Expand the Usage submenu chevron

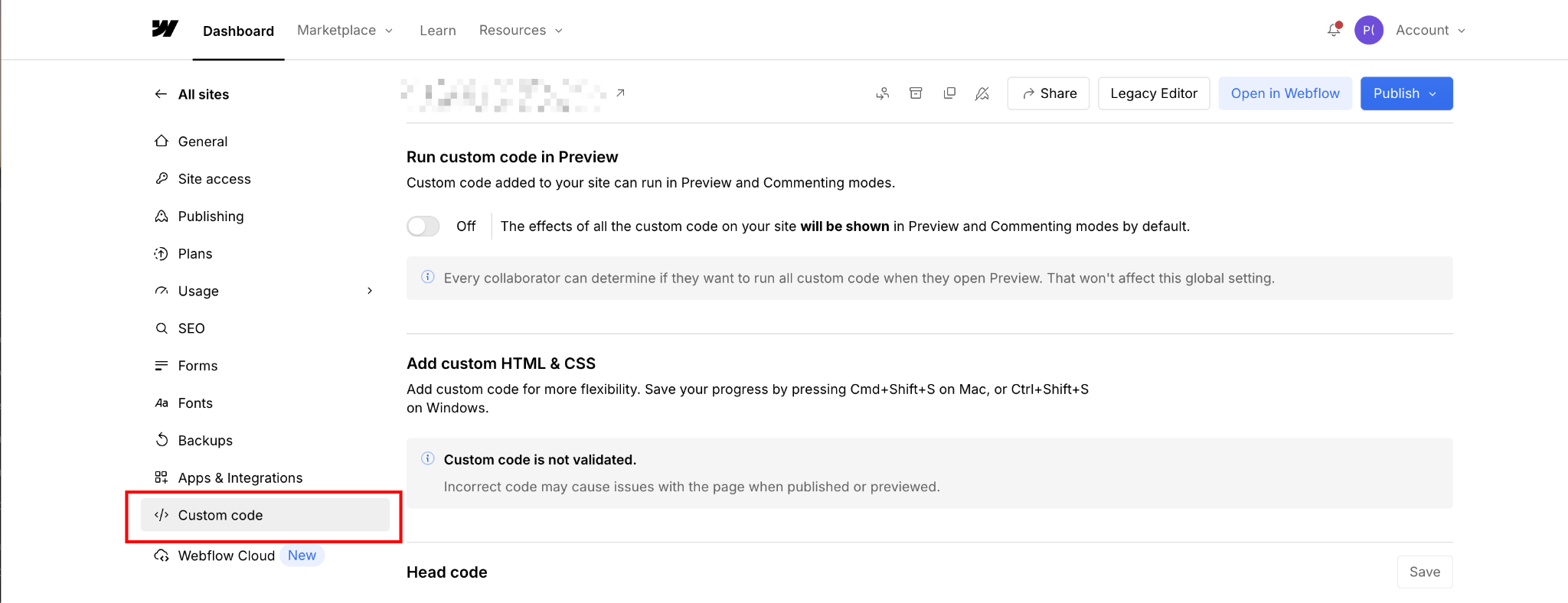[370, 291]
